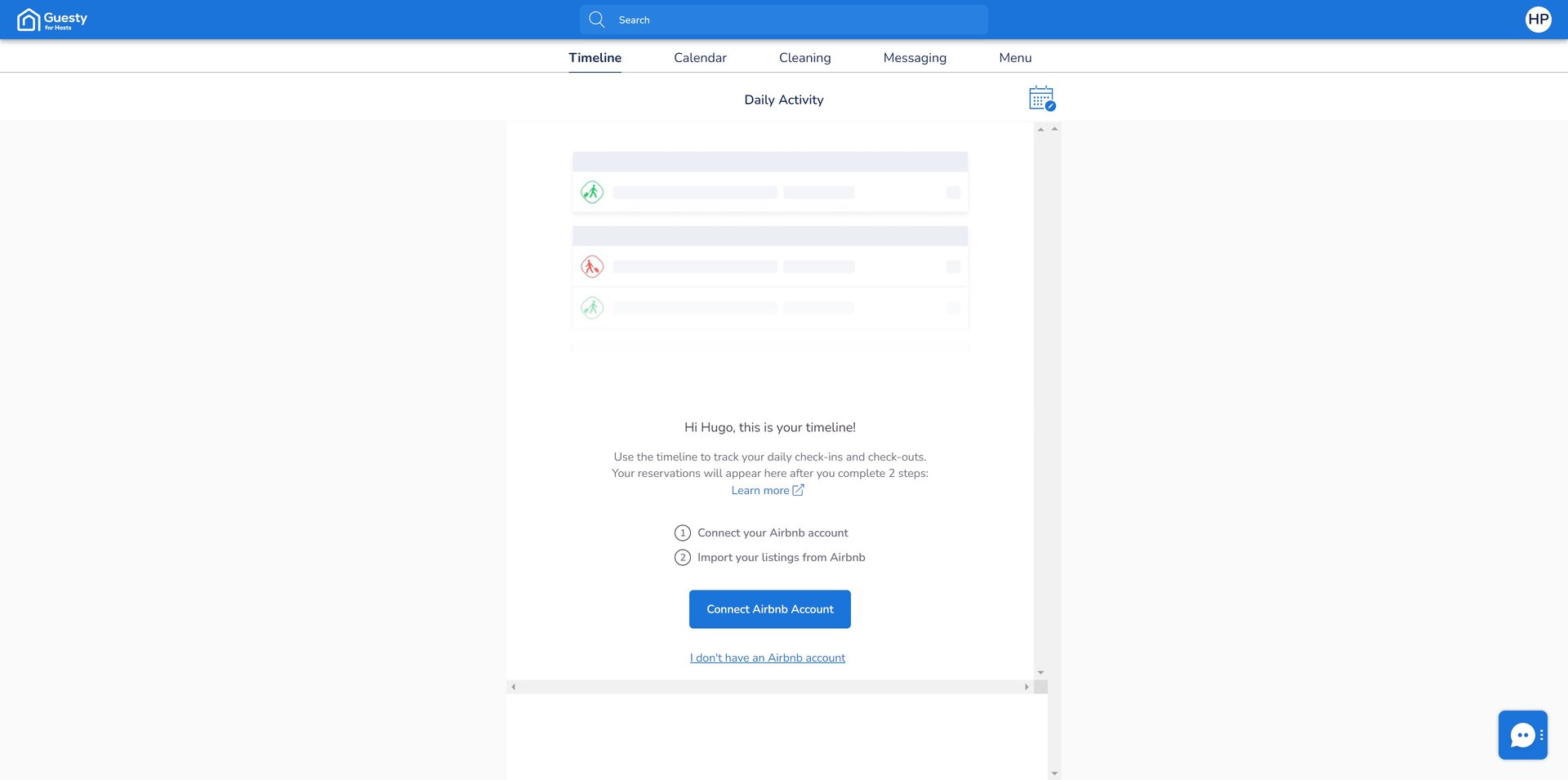Click the search magnifier icon
Image resolution: width=1568 pixels, height=780 pixels.
click(x=597, y=20)
